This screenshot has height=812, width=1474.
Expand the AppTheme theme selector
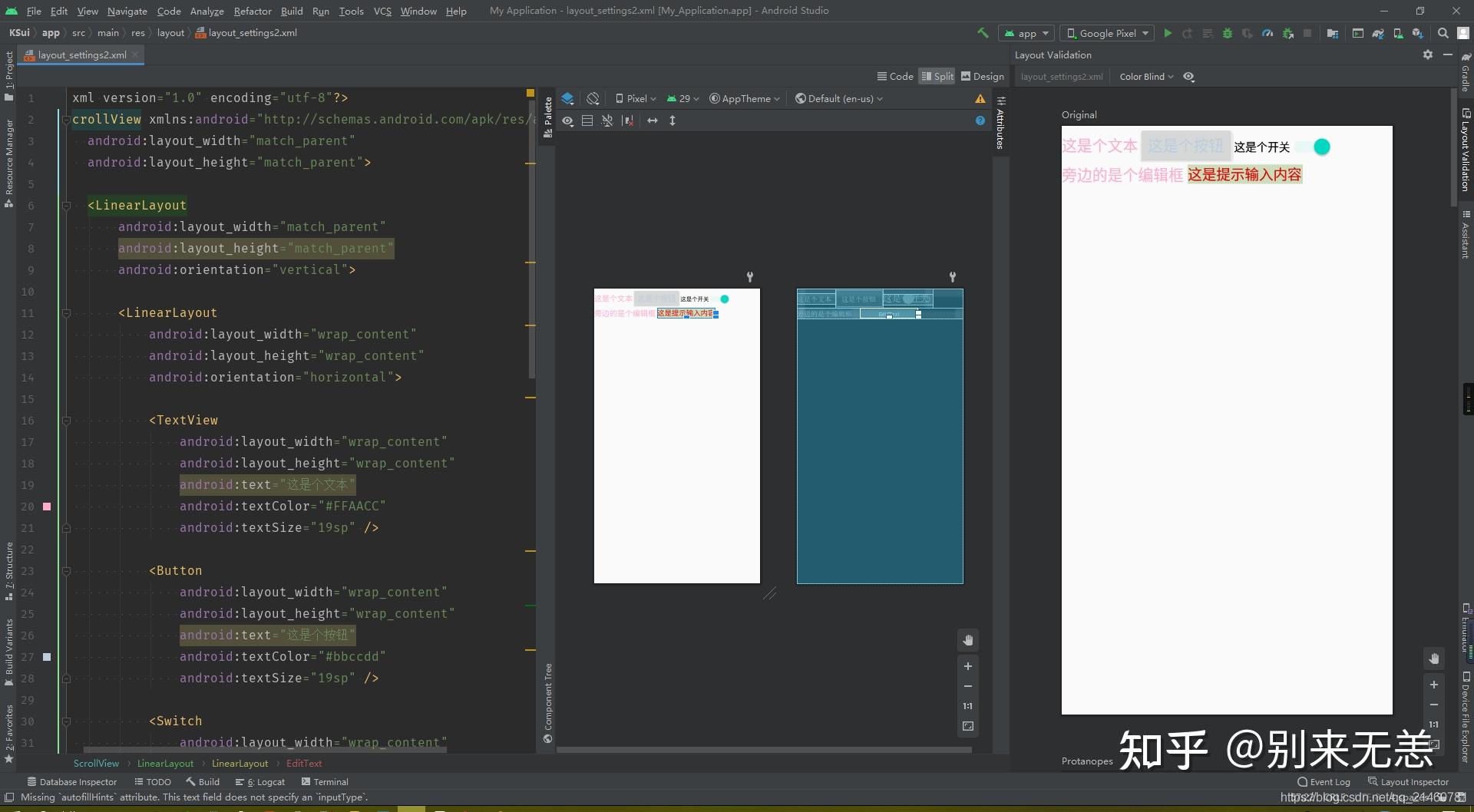(x=745, y=98)
